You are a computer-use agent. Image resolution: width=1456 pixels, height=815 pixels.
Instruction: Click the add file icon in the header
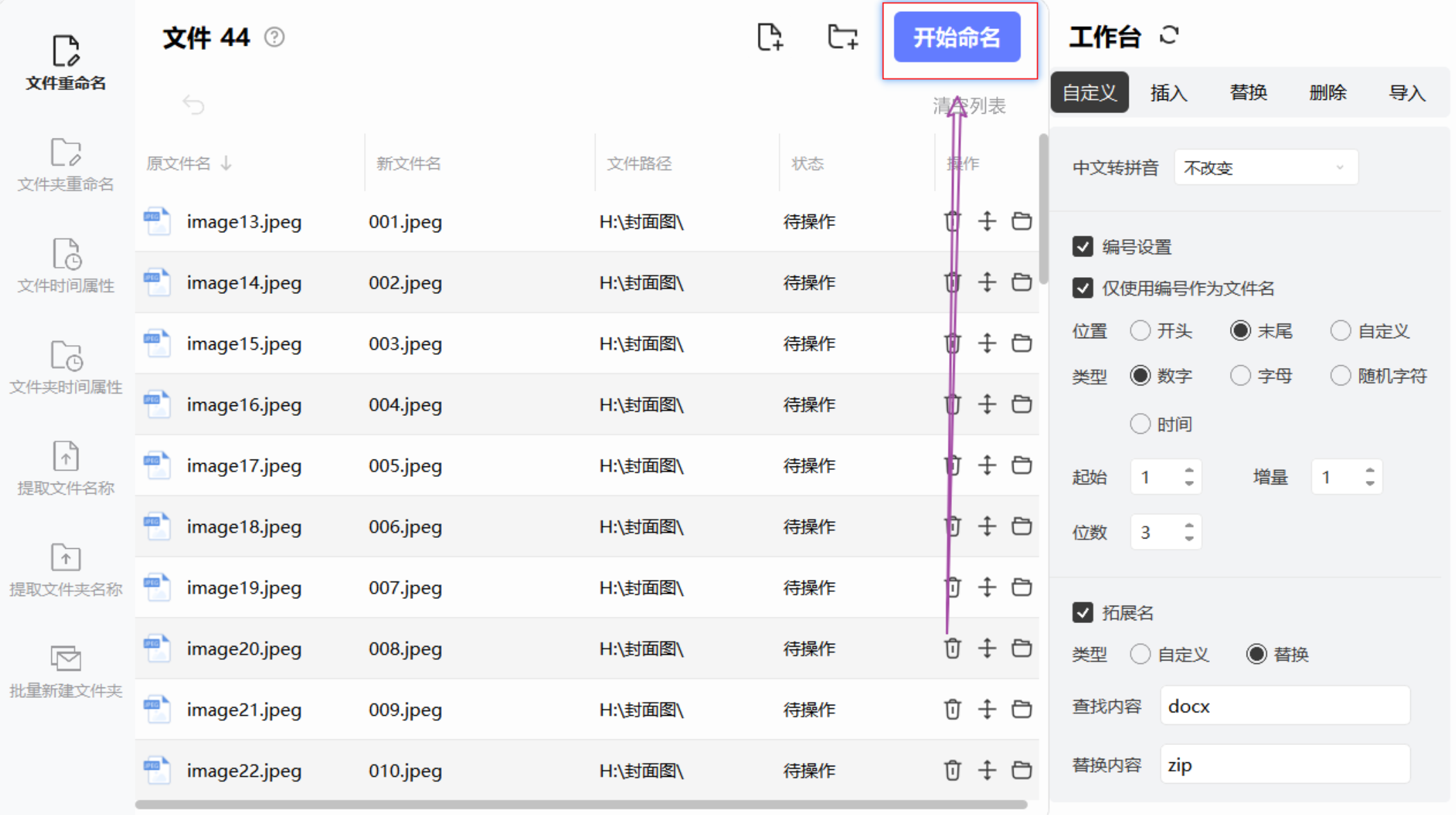pyautogui.click(x=770, y=37)
